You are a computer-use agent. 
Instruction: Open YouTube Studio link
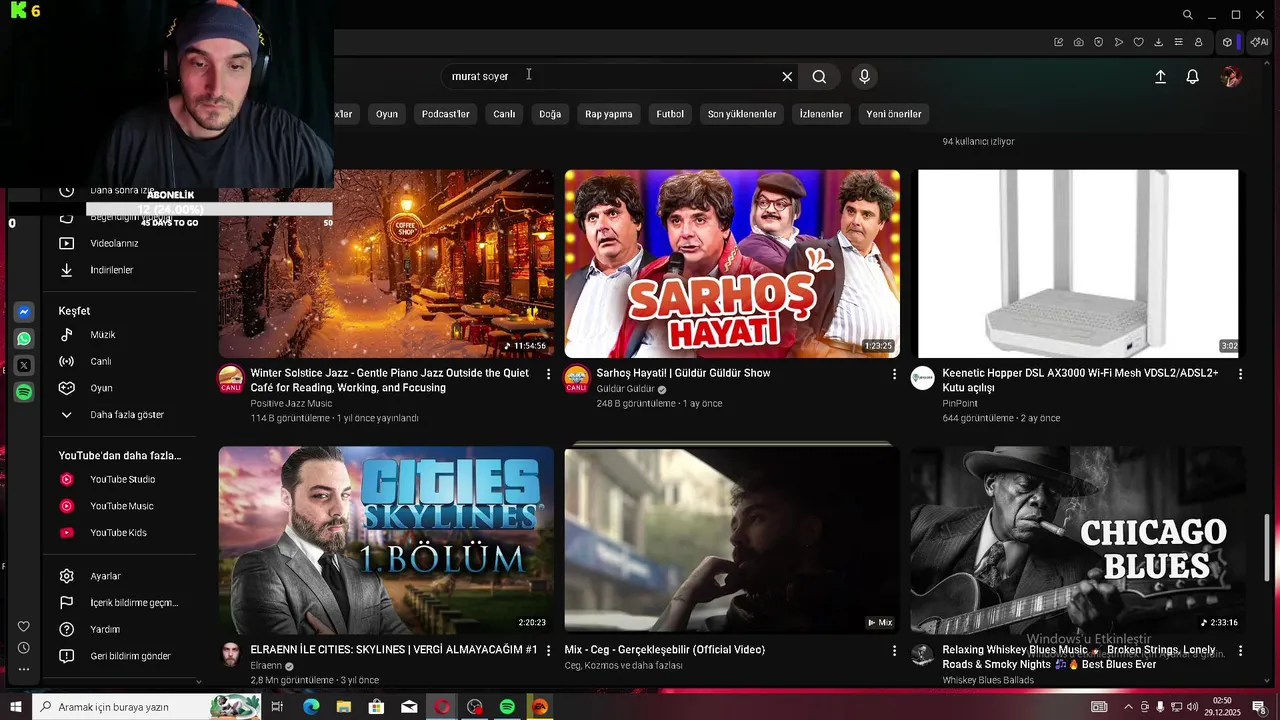click(120, 480)
